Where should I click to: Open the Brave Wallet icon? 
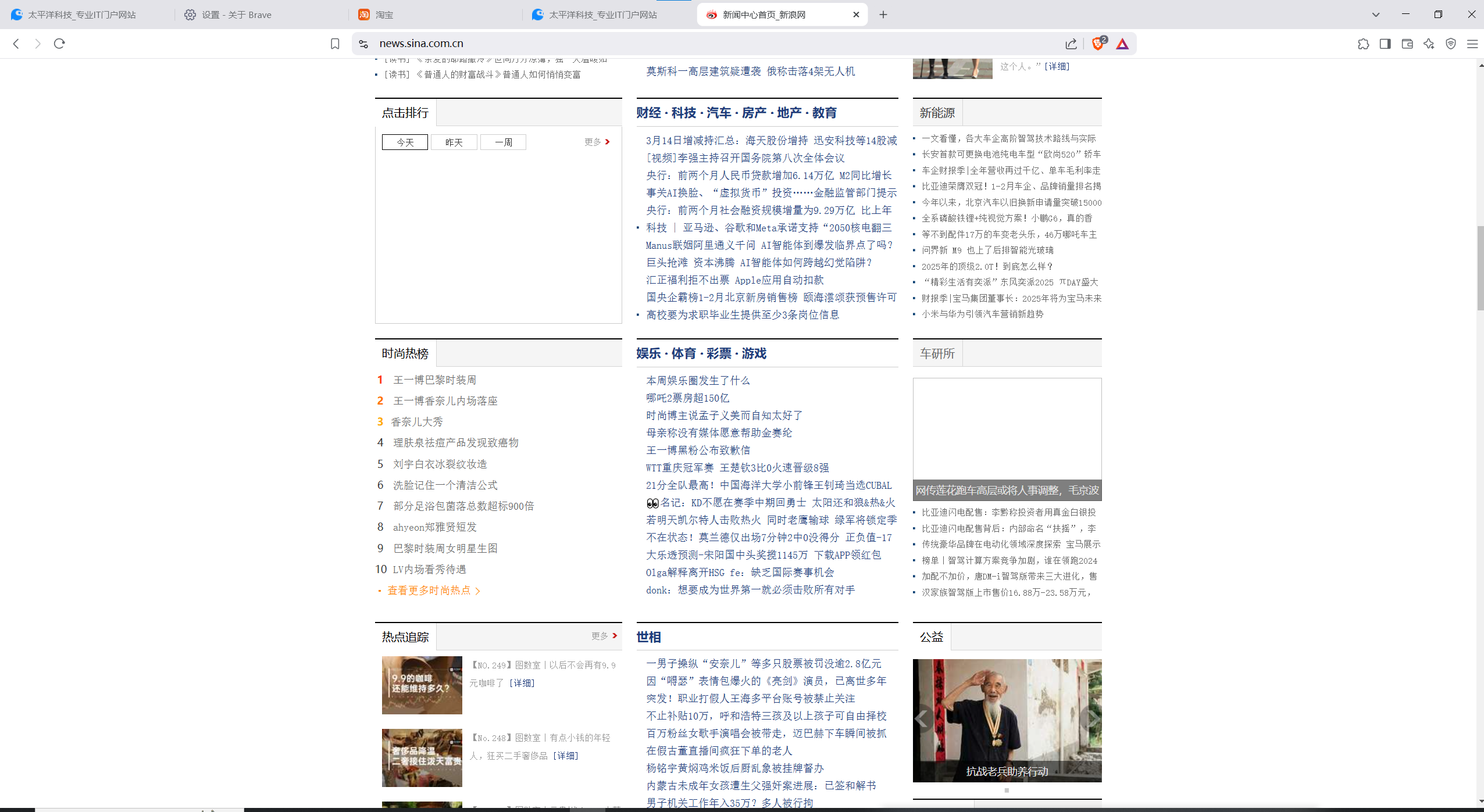pyautogui.click(x=1407, y=44)
